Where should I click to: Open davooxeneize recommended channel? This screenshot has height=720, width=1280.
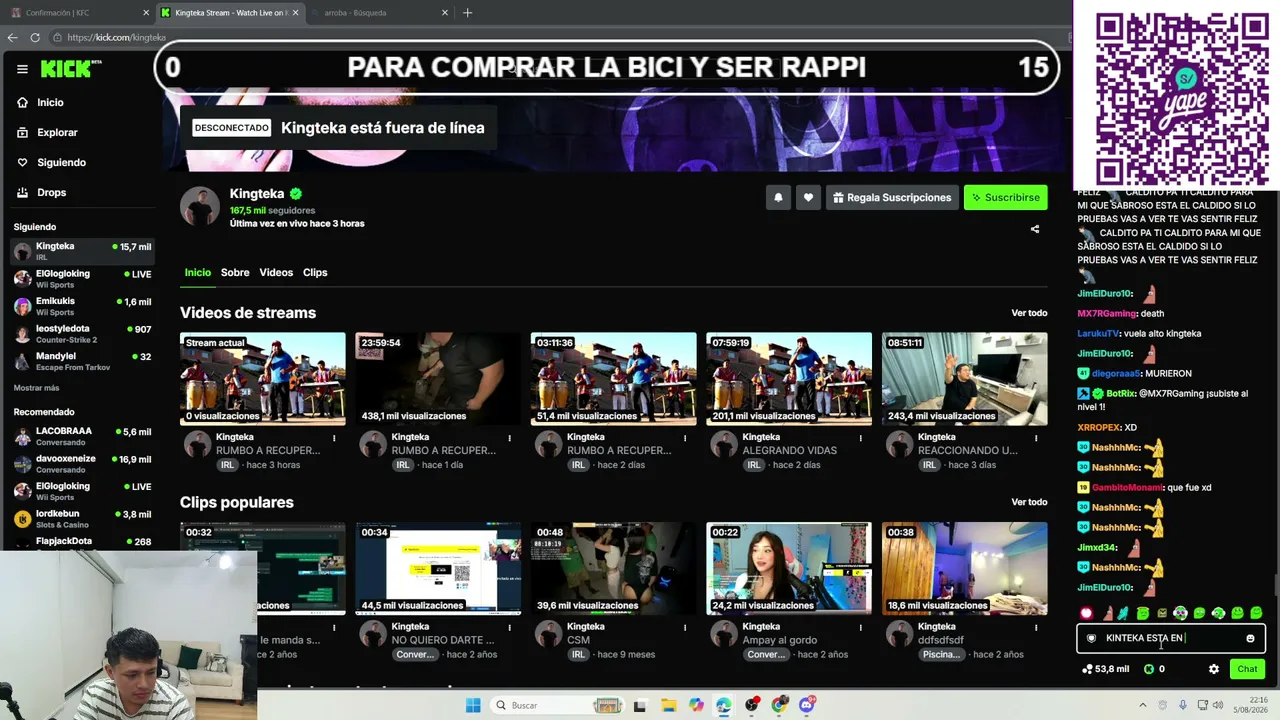pos(82,464)
